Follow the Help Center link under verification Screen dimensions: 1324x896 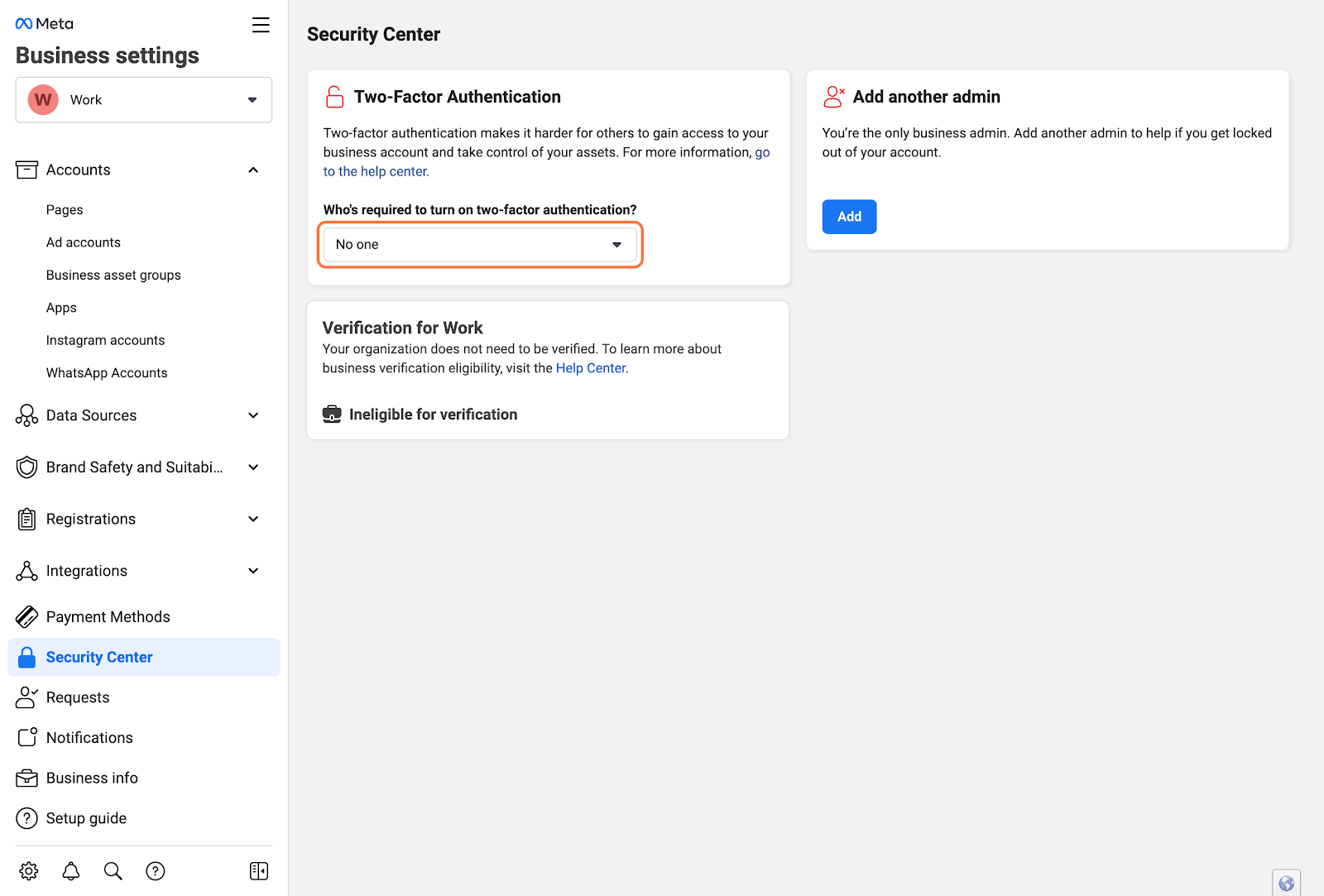click(x=591, y=368)
